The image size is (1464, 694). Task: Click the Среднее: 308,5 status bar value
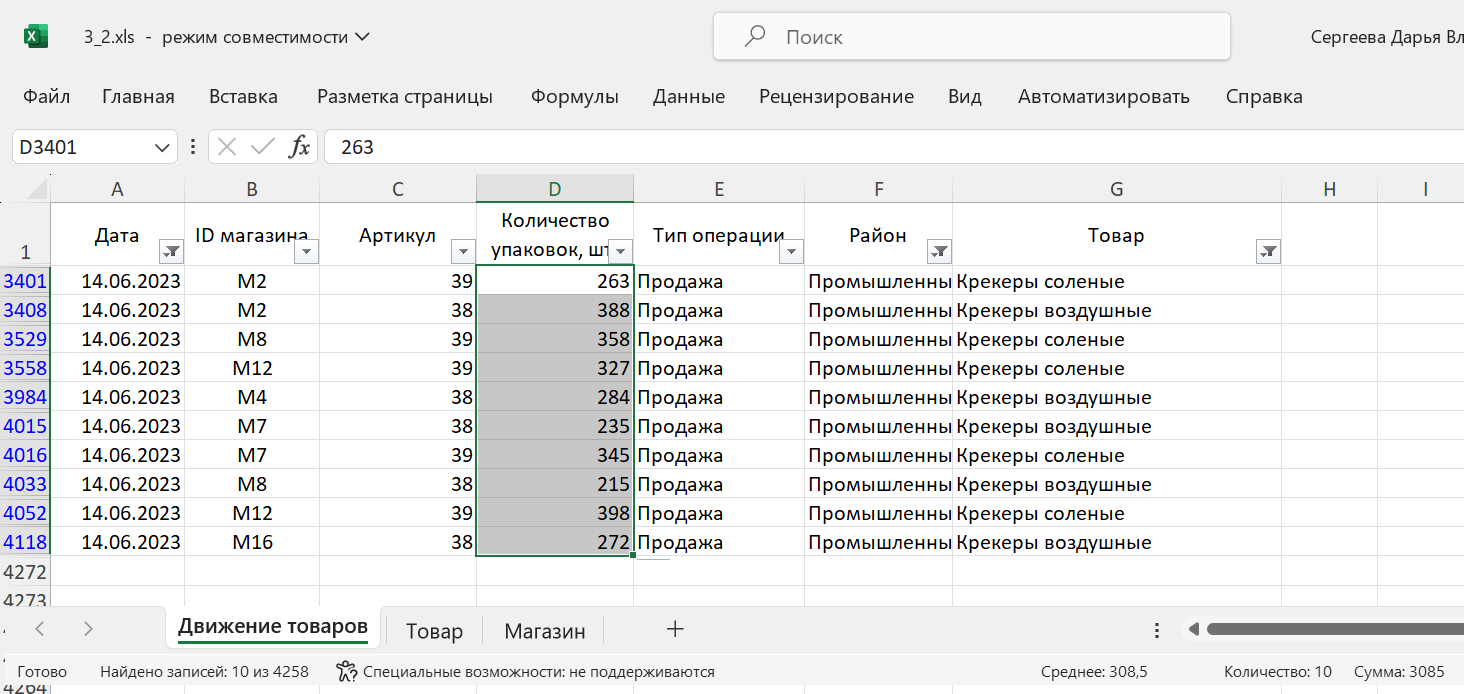click(1094, 672)
